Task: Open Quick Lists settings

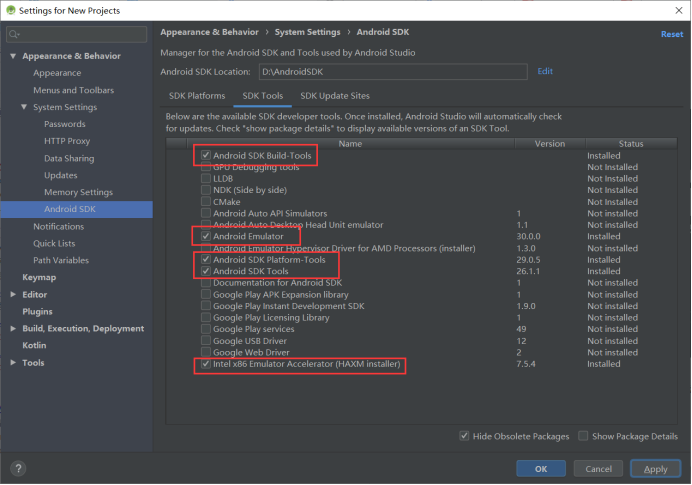Action: 54,243
